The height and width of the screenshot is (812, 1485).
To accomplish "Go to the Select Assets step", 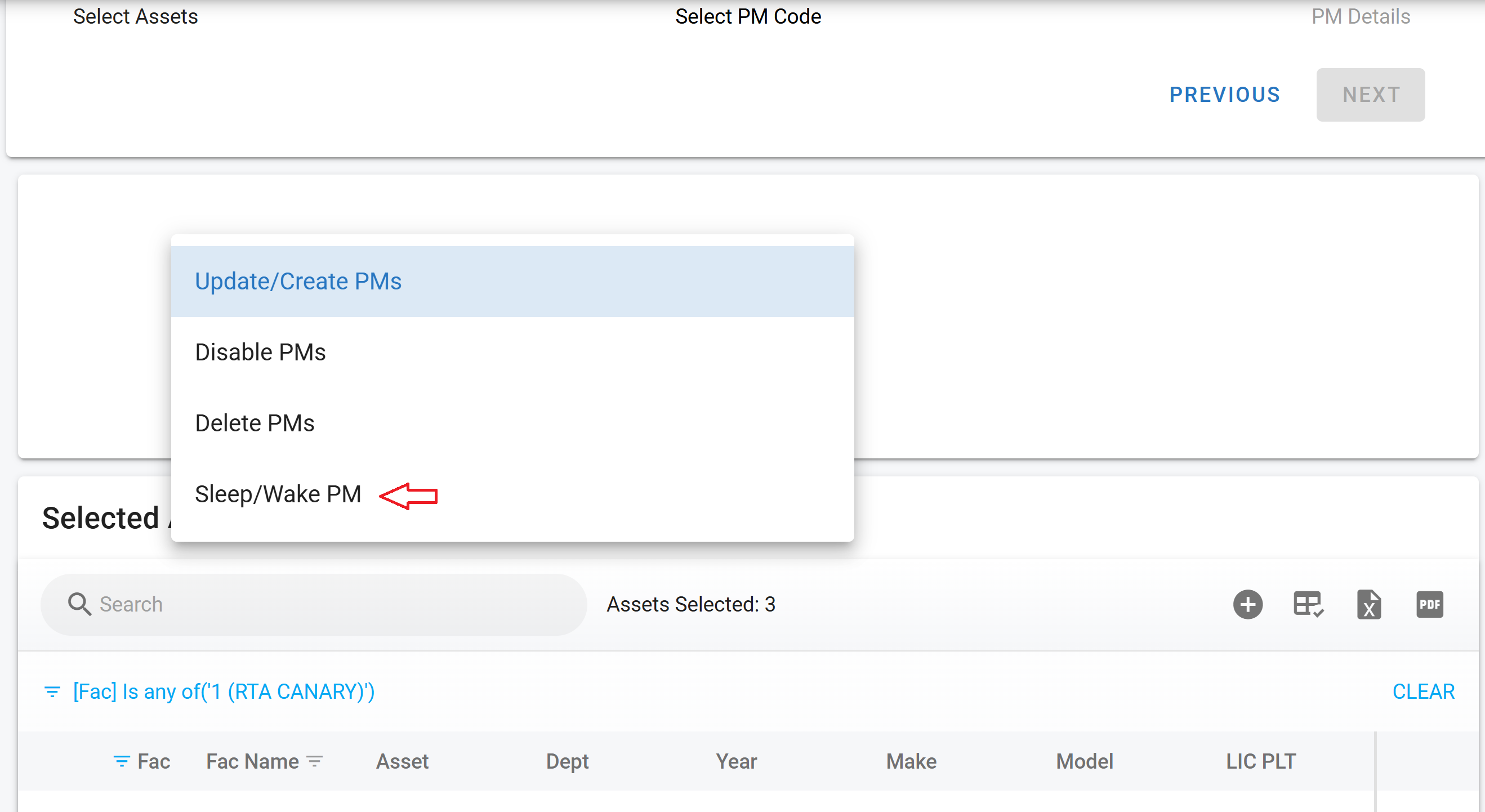I will (x=136, y=16).
